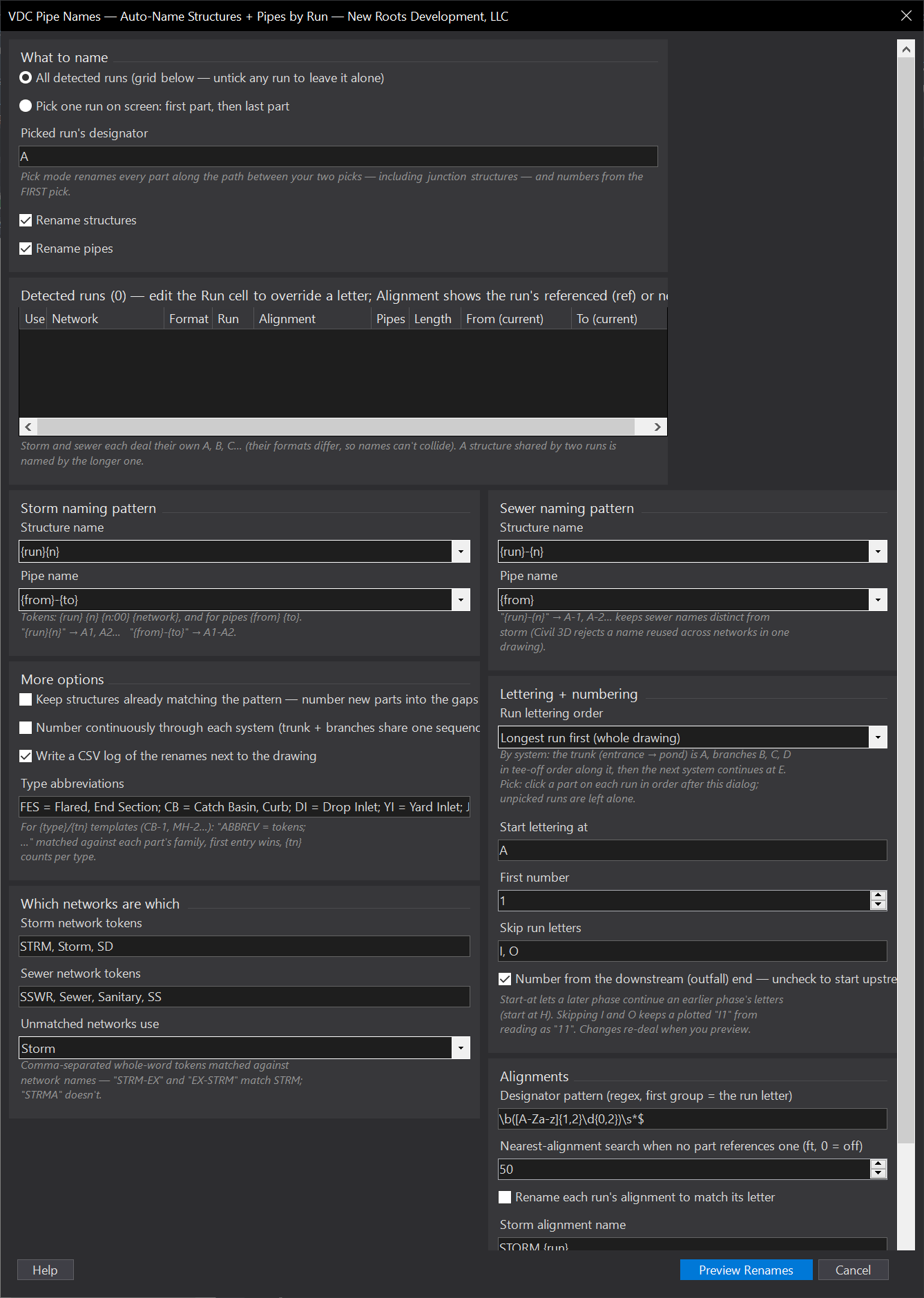Click Length column header
Image resolution: width=924 pixels, height=1298 pixels.
[435, 319]
